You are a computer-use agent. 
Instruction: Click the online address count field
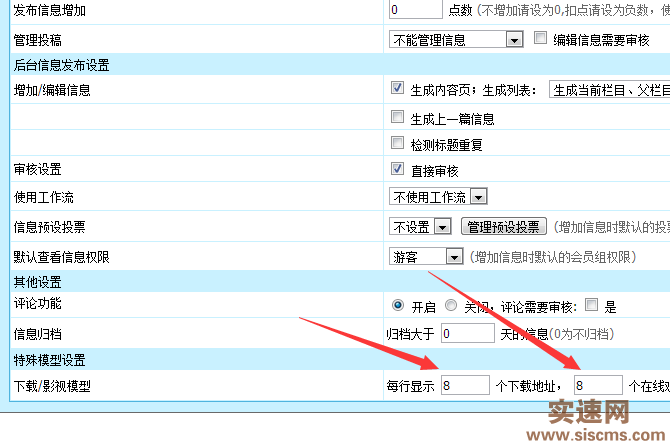tap(598, 385)
